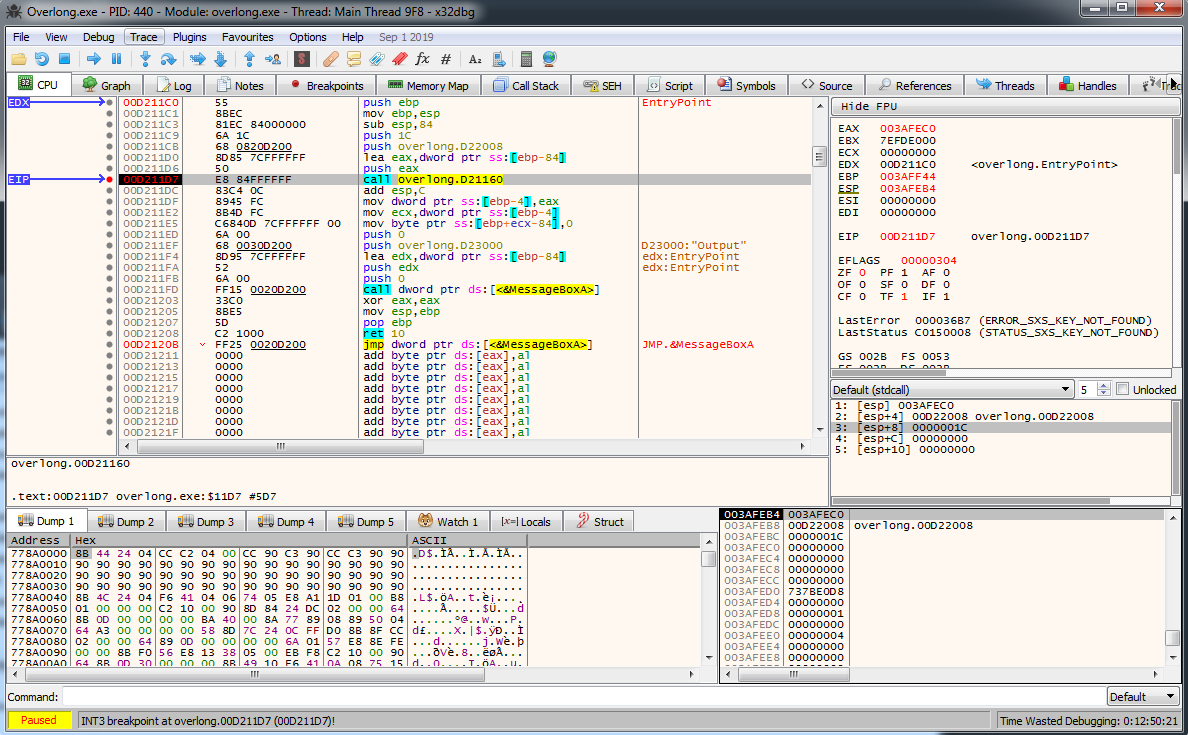Open the Log tab
This screenshot has width=1188, height=735.
(x=174, y=86)
